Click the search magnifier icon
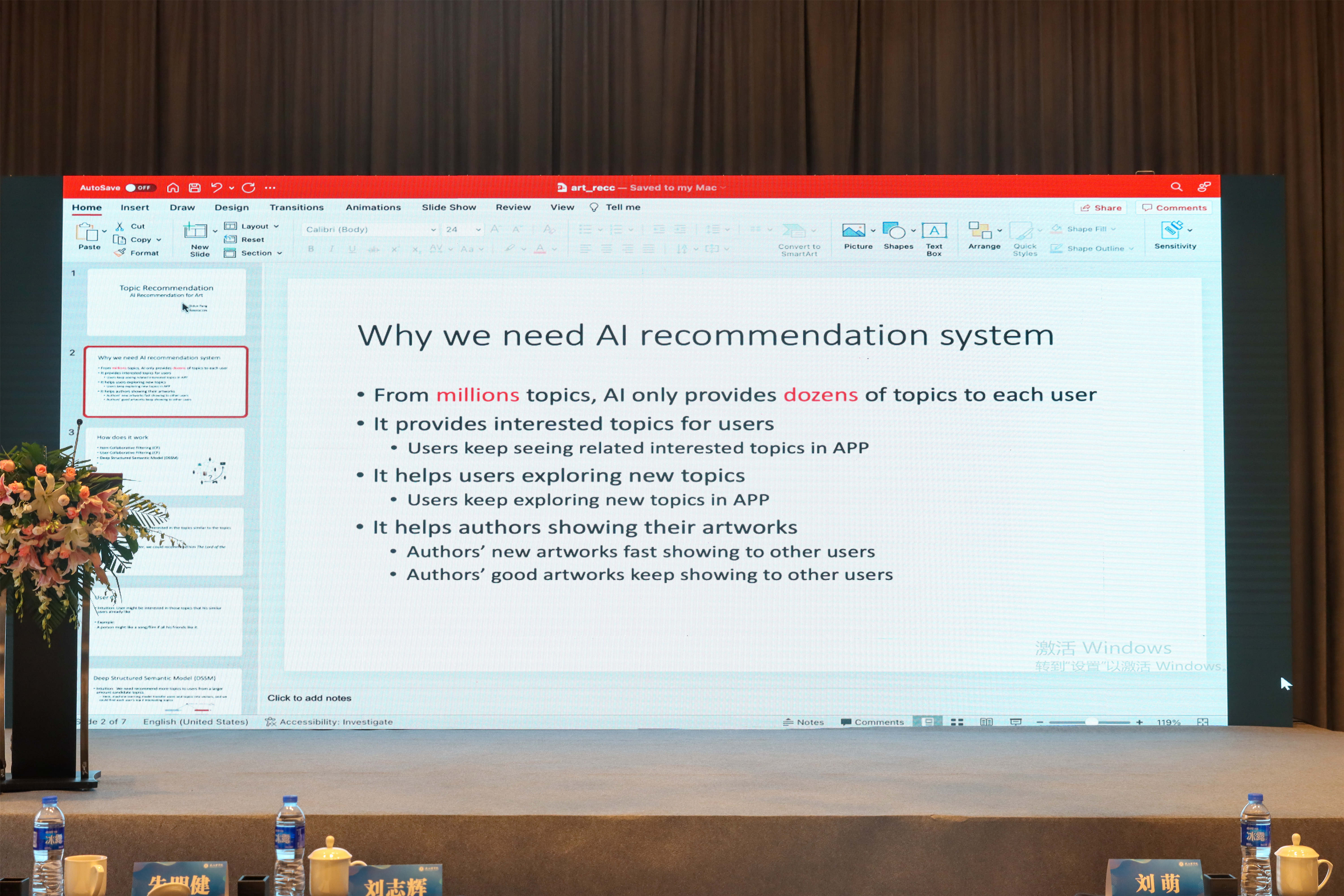The width and height of the screenshot is (1344, 896). [1176, 187]
